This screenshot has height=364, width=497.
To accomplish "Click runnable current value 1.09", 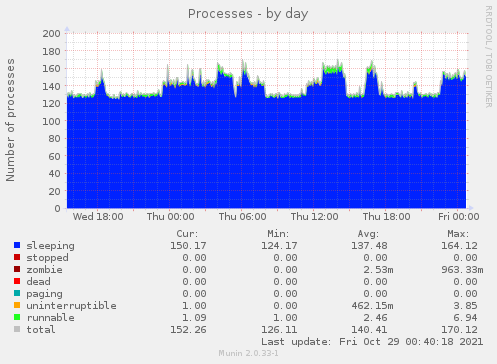I will [194, 318].
